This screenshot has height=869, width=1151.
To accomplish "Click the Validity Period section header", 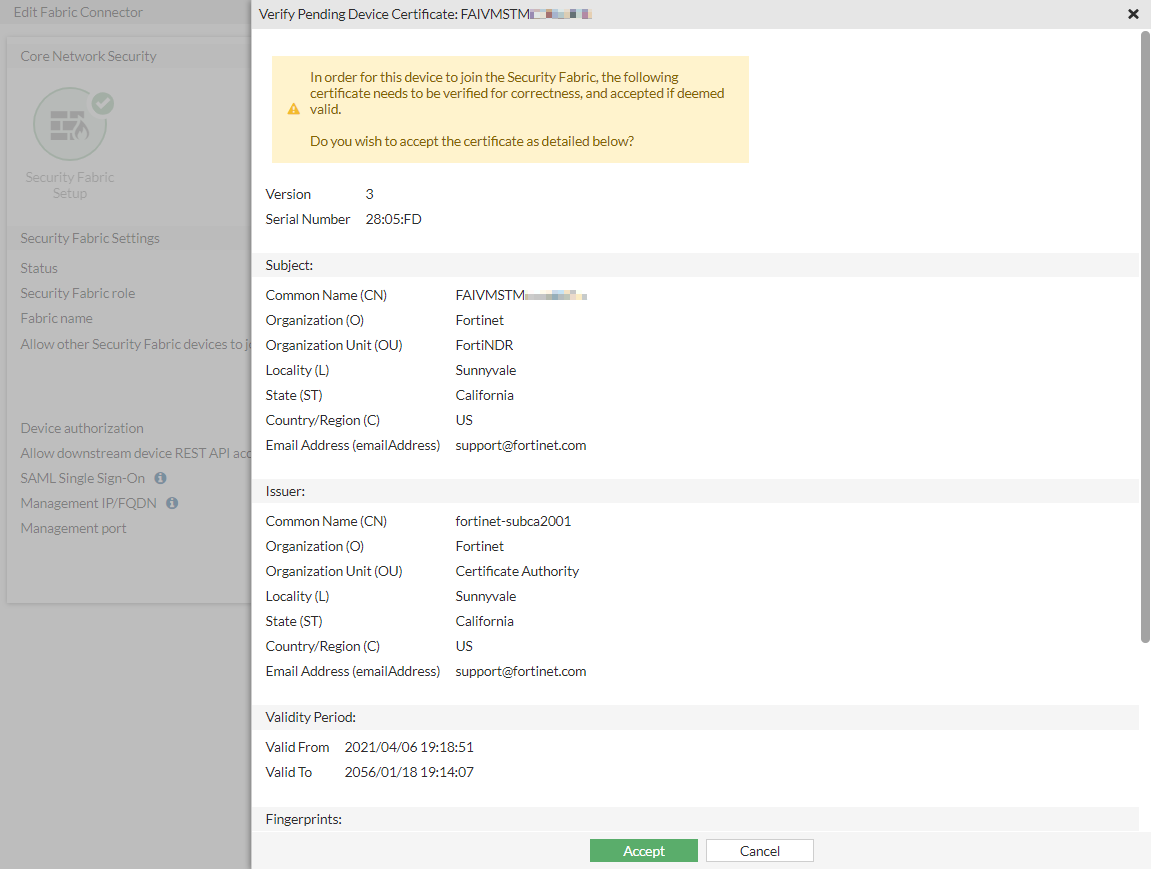I will [x=310, y=717].
